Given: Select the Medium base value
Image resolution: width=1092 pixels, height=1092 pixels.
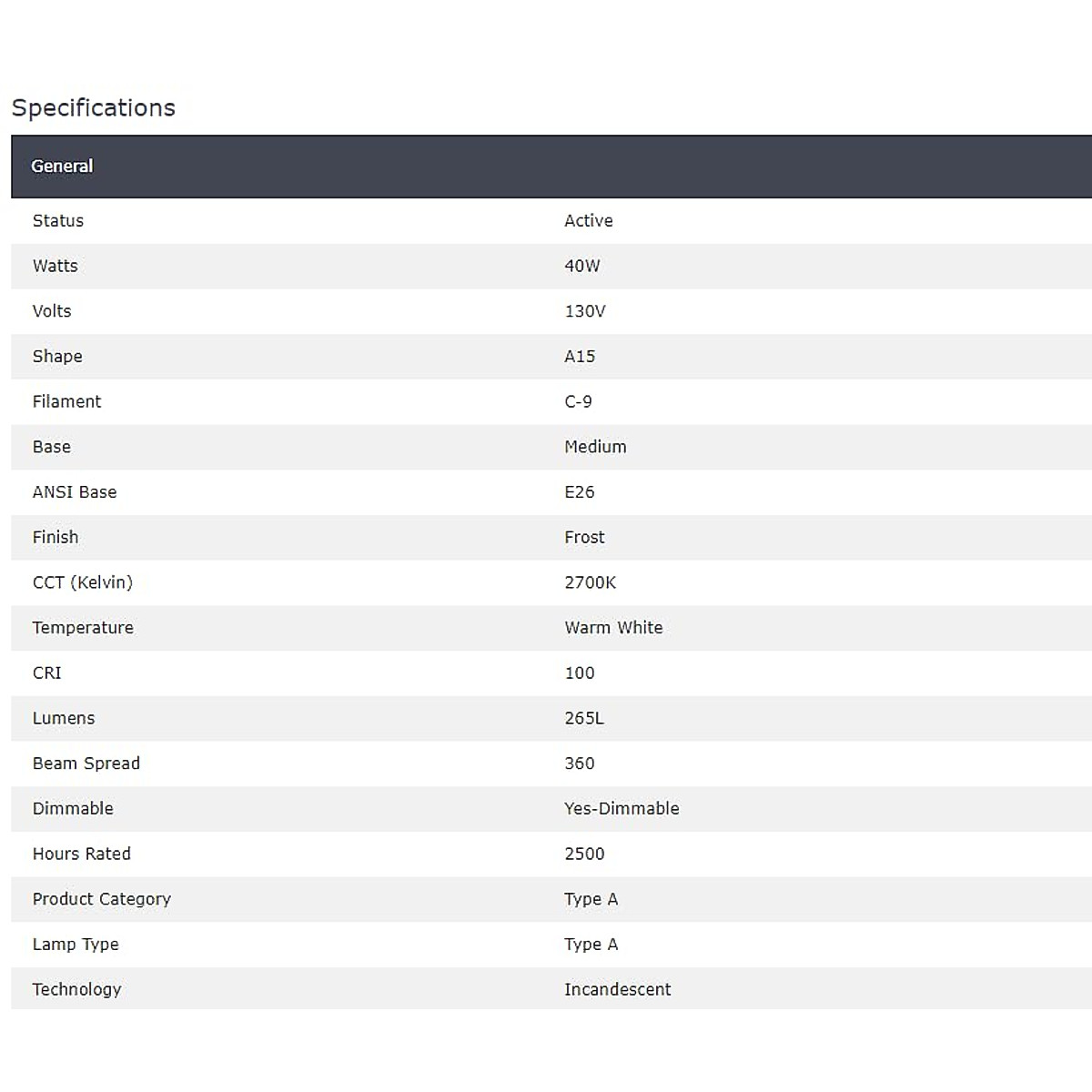Looking at the screenshot, I should point(595,447).
